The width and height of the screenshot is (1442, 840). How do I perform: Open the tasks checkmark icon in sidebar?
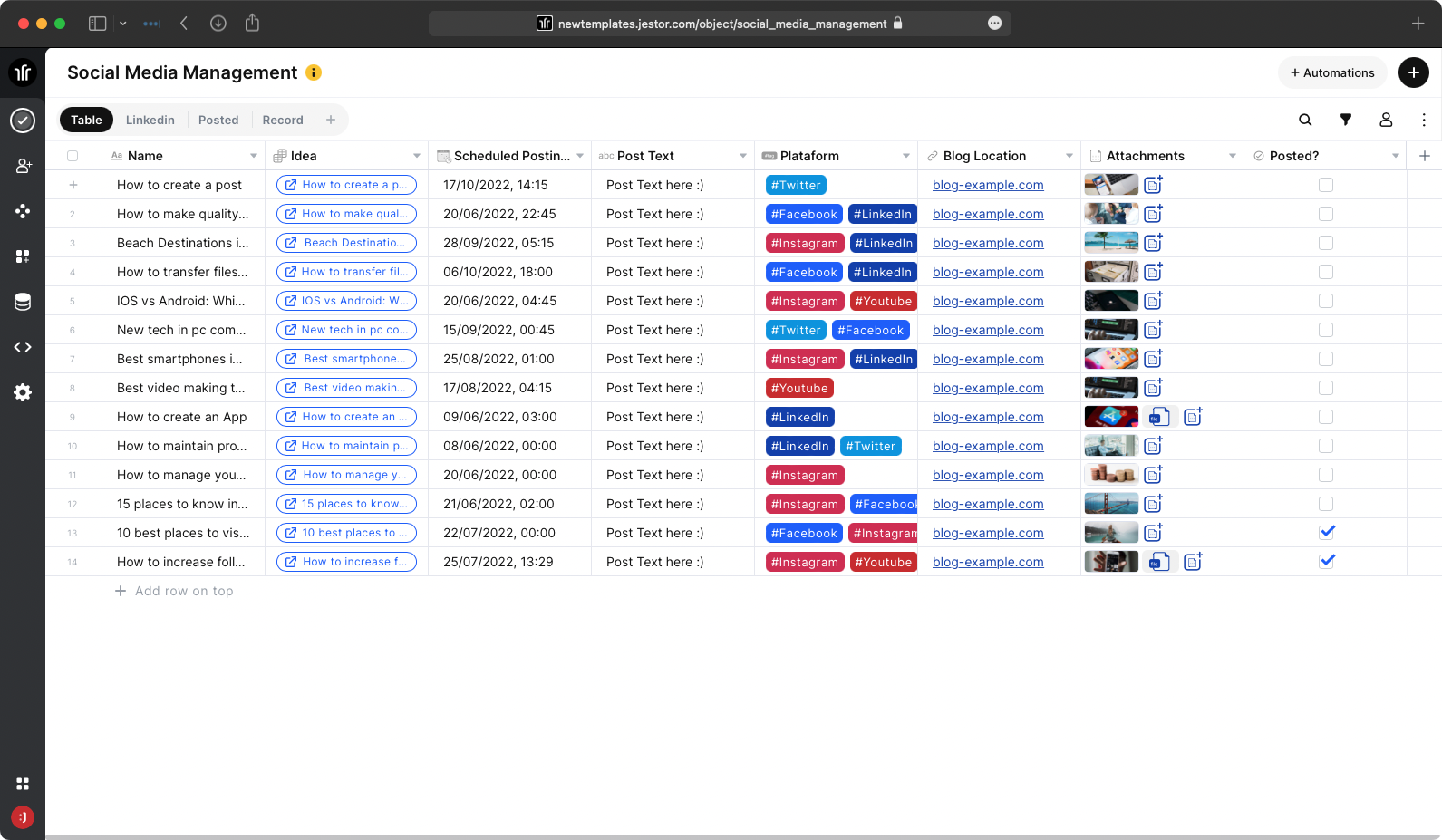23,120
